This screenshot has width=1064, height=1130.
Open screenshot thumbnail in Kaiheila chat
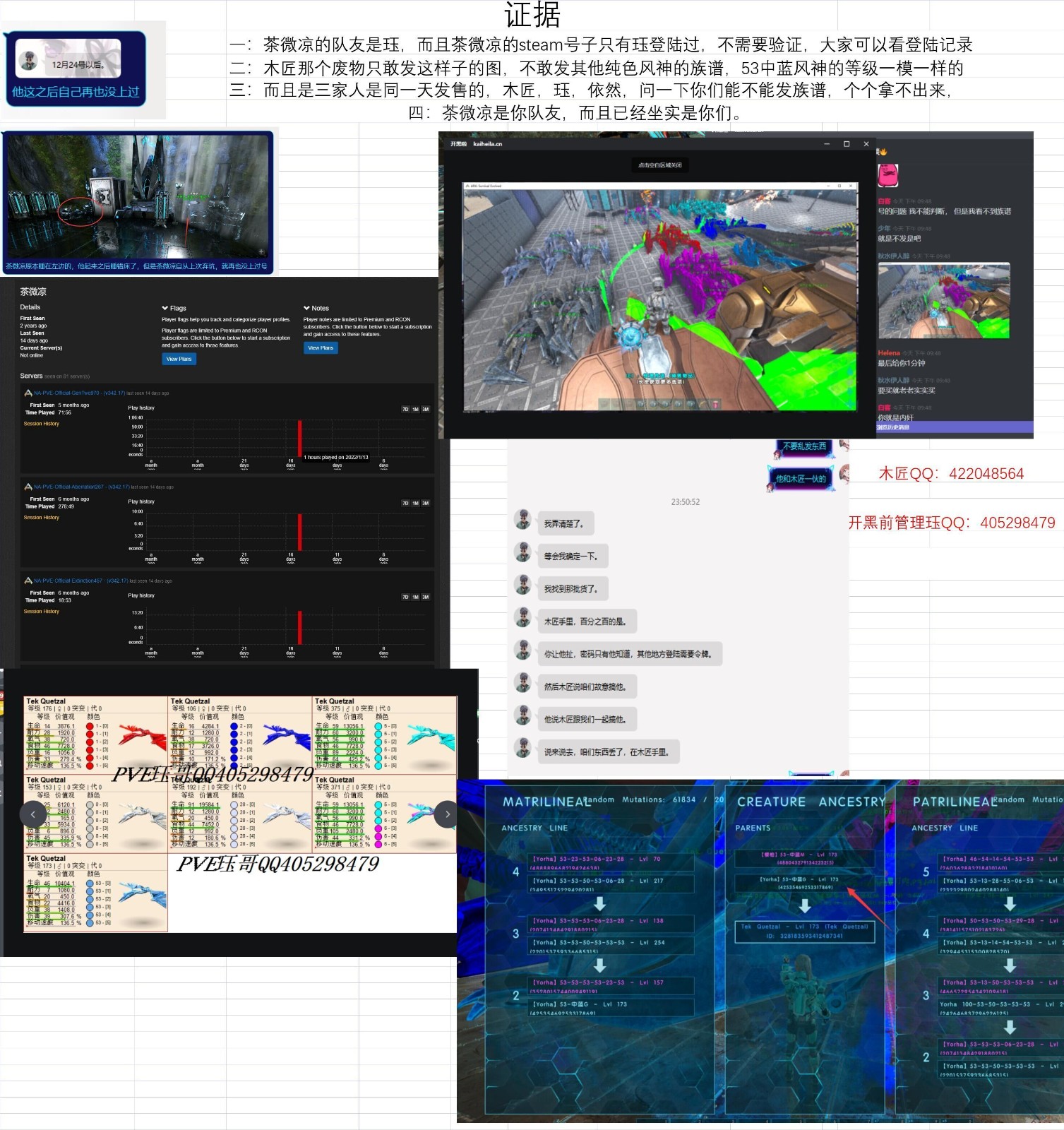944,300
